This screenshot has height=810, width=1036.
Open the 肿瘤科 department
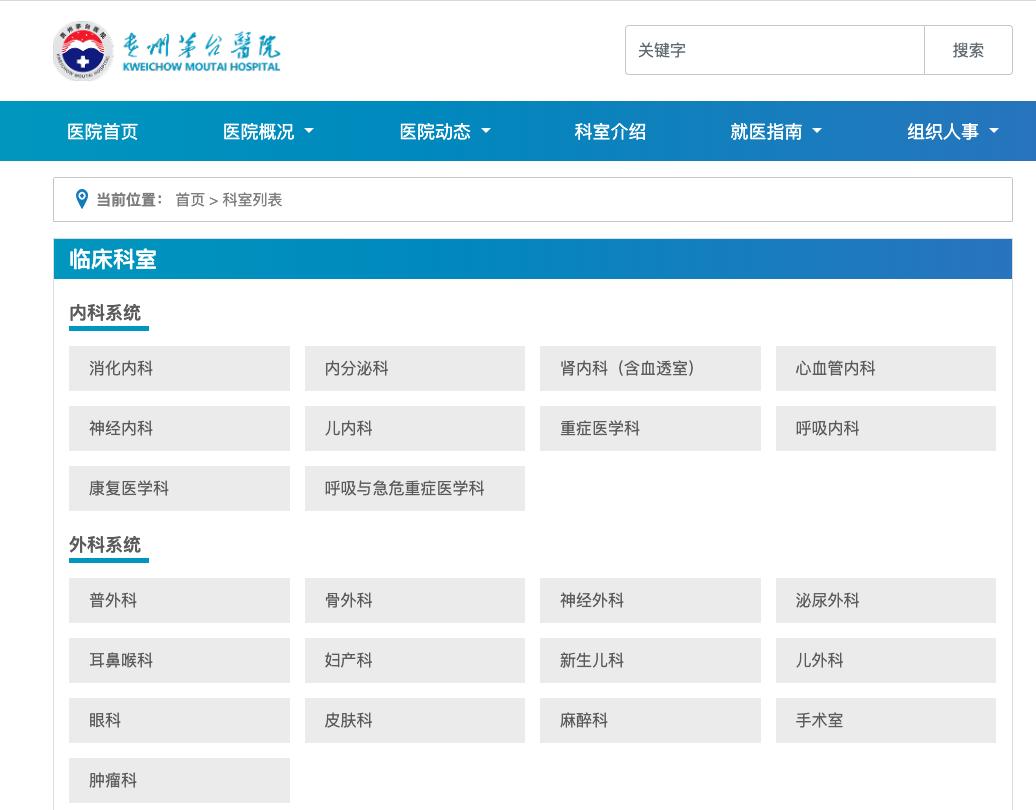pyautogui.click(x=179, y=780)
